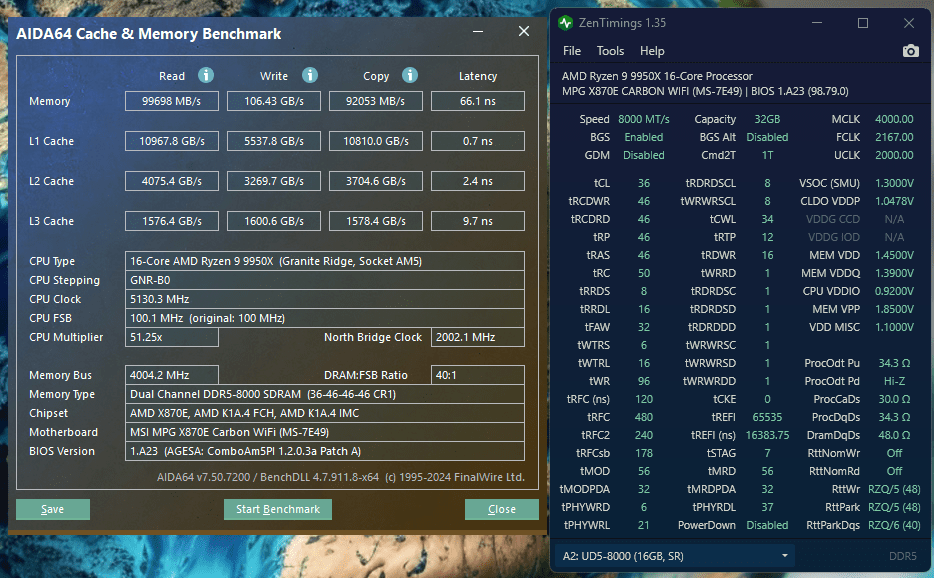Image resolution: width=934 pixels, height=578 pixels.
Task: Click the Chipset AMD X870E field
Action: coord(325,414)
